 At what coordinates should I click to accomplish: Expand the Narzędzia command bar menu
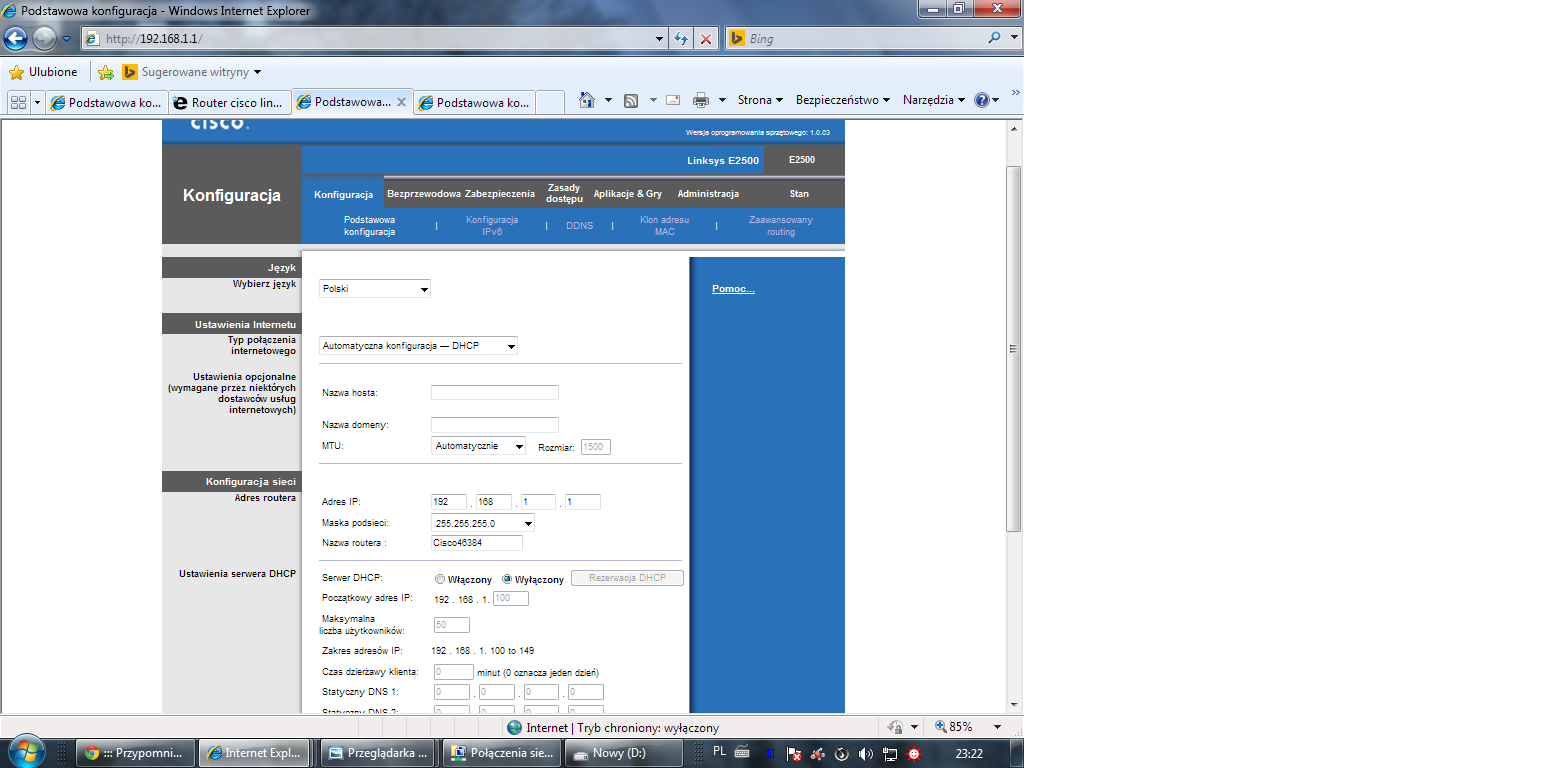tap(934, 100)
